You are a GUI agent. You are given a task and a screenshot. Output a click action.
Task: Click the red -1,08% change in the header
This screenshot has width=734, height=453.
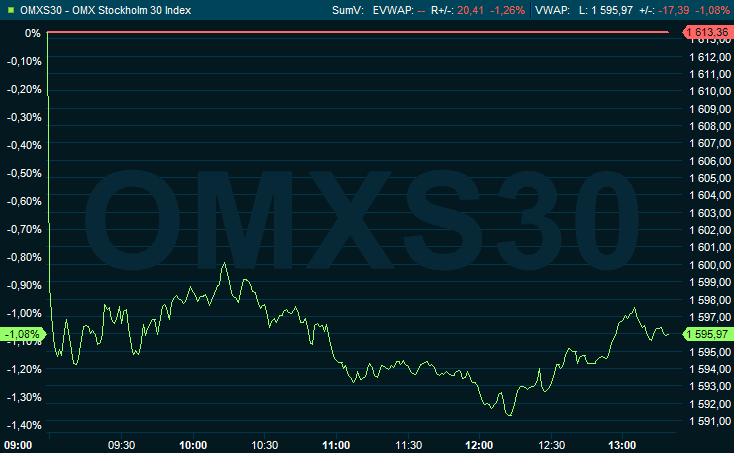(x=712, y=10)
